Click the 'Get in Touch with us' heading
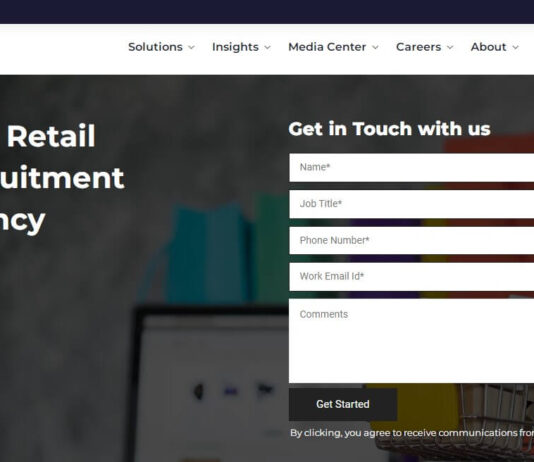534x462 pixels. coord(389,129)
